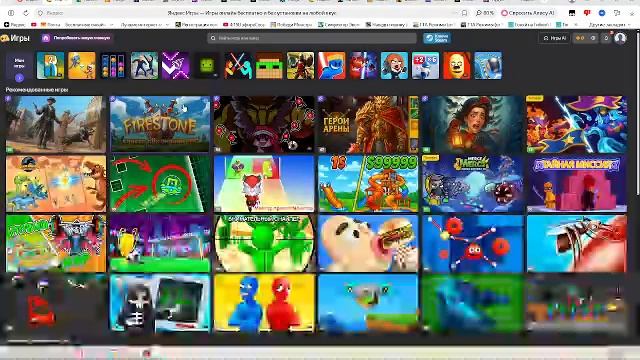The height and width of the screenshot is (360, 640).
Task: Open the woman with lantern game tile
Action: (x=473, y=124)
